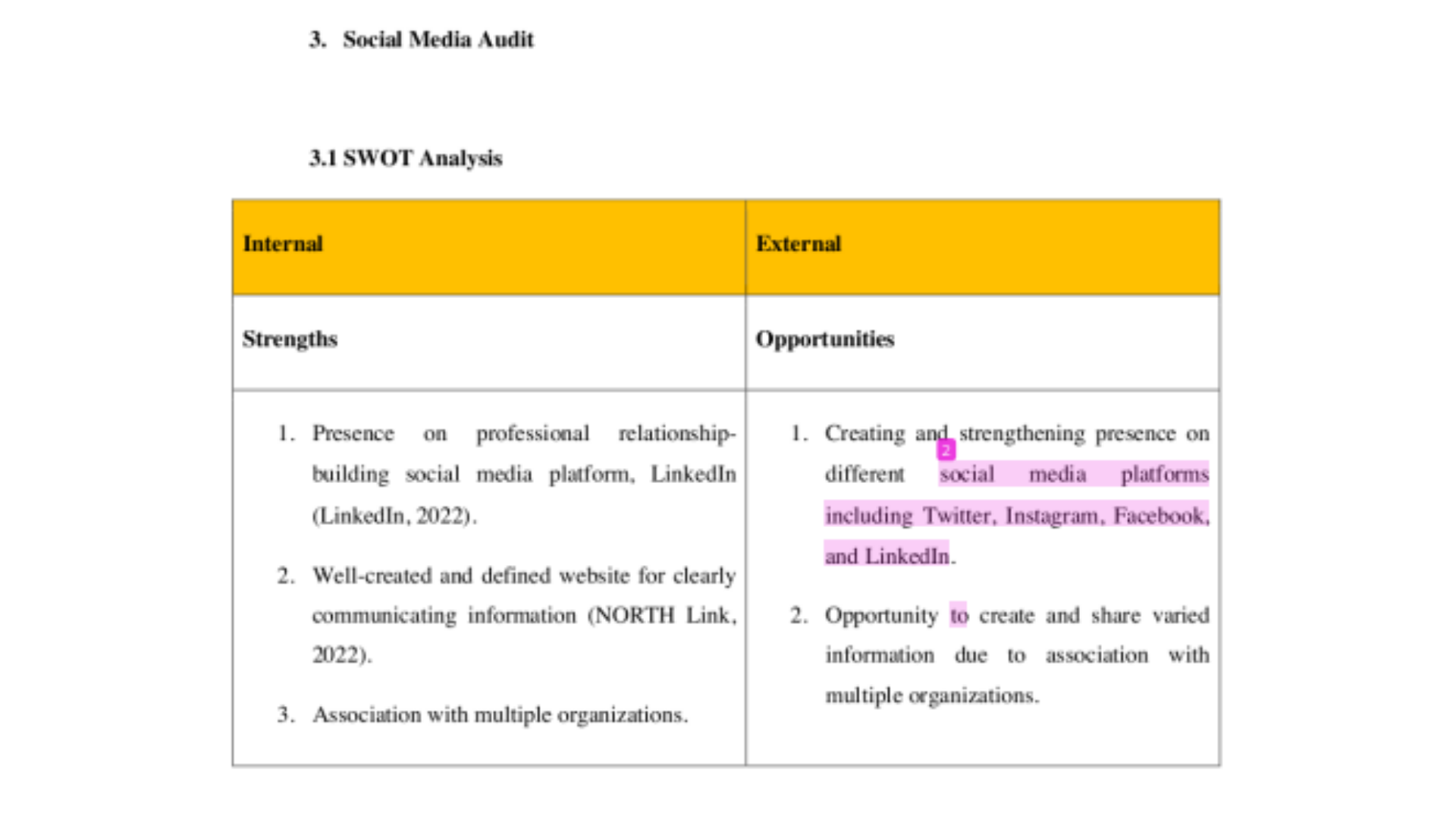Click highlighted 'social media platforms' text
Image resolution: width=1456 pixels, height=819 pixels.
[x=1074, y=475]
